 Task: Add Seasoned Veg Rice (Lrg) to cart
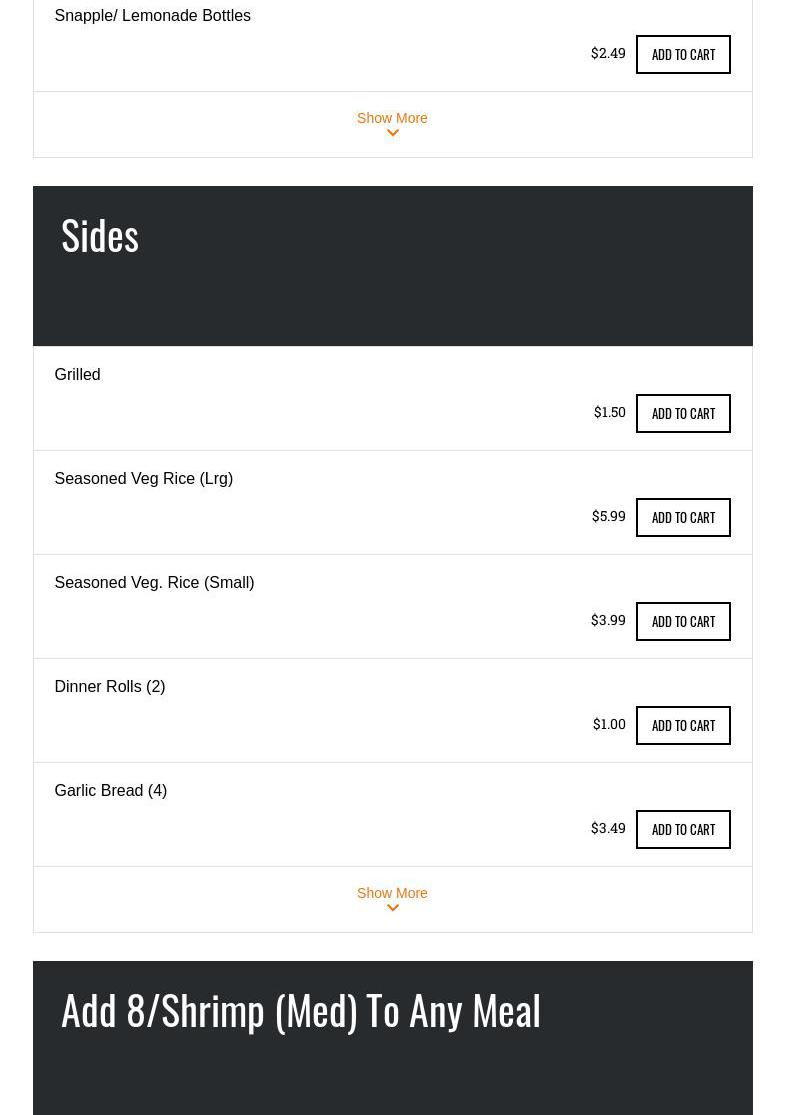pyautogui.click(x=683, y=517)
